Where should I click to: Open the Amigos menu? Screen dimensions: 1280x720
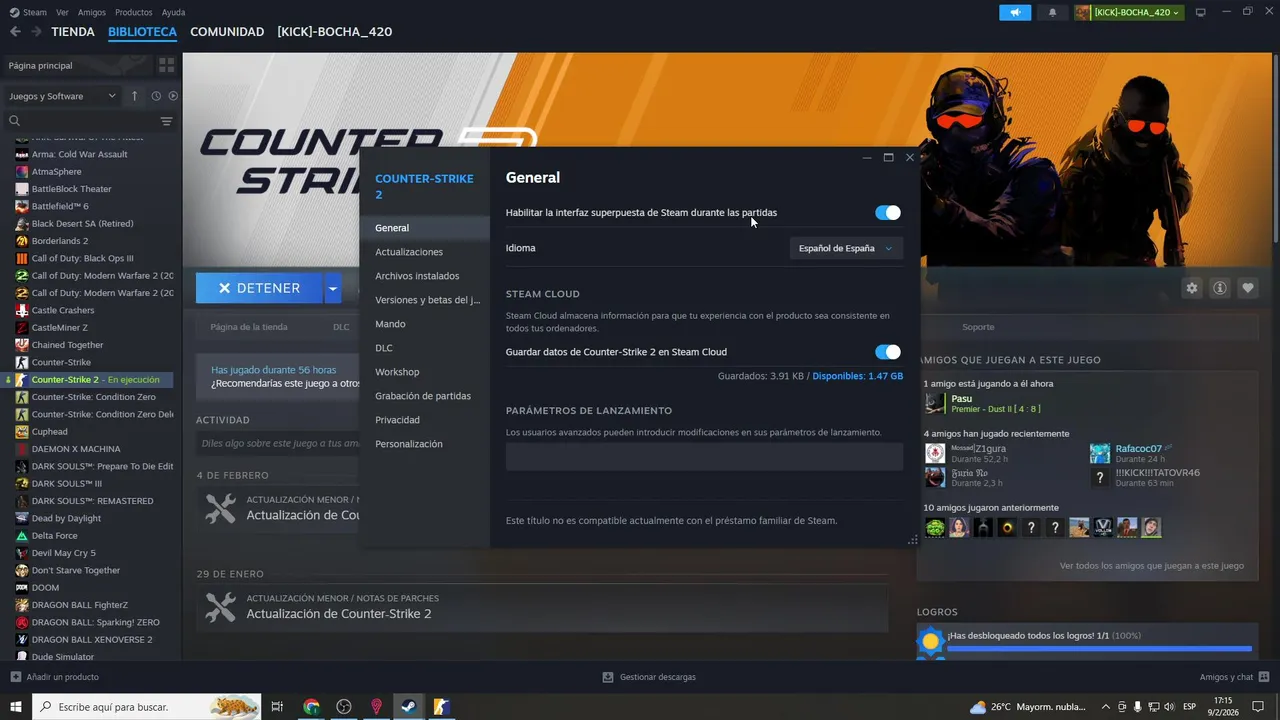tap(92, 12)
